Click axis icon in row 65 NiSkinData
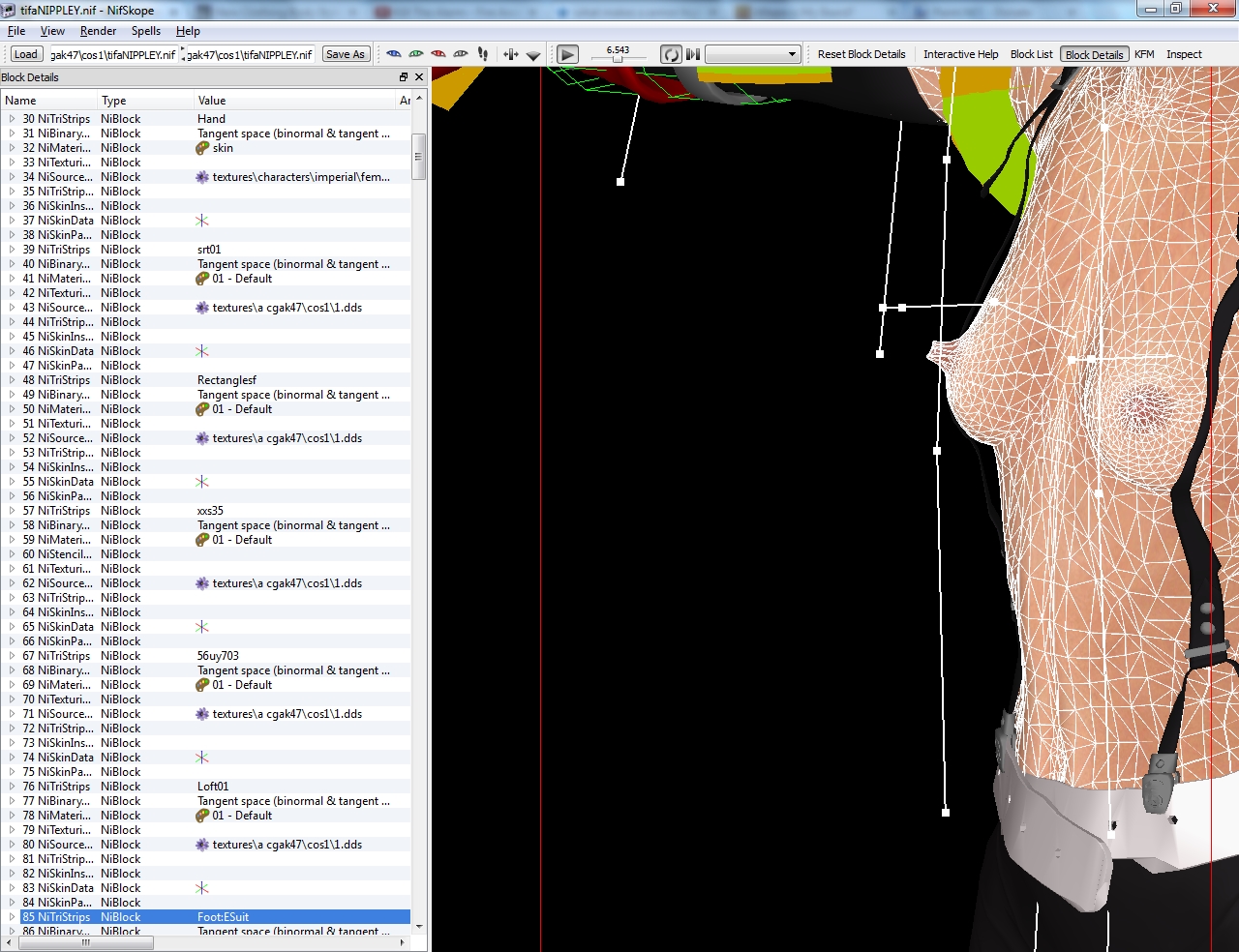 (x=202, y=627)
